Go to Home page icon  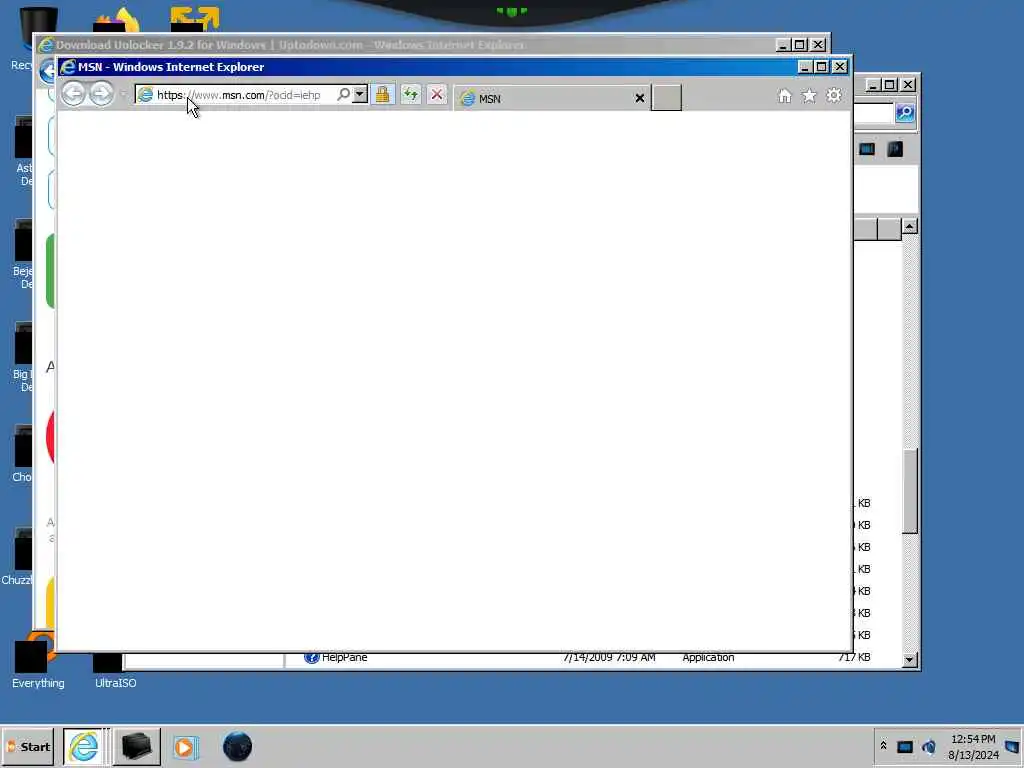tap(784, 96)
